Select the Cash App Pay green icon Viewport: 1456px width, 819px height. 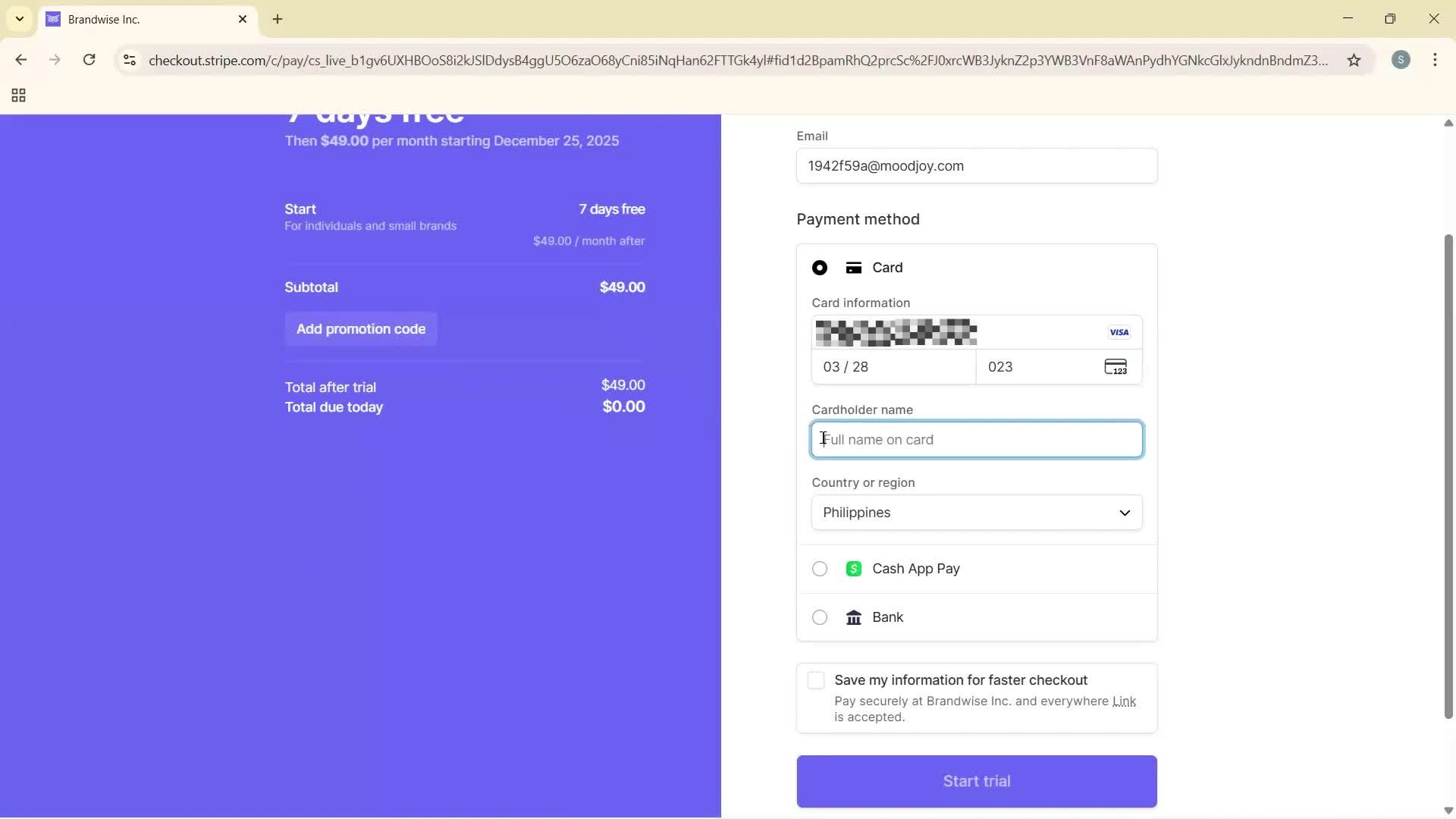click(855, 568)
